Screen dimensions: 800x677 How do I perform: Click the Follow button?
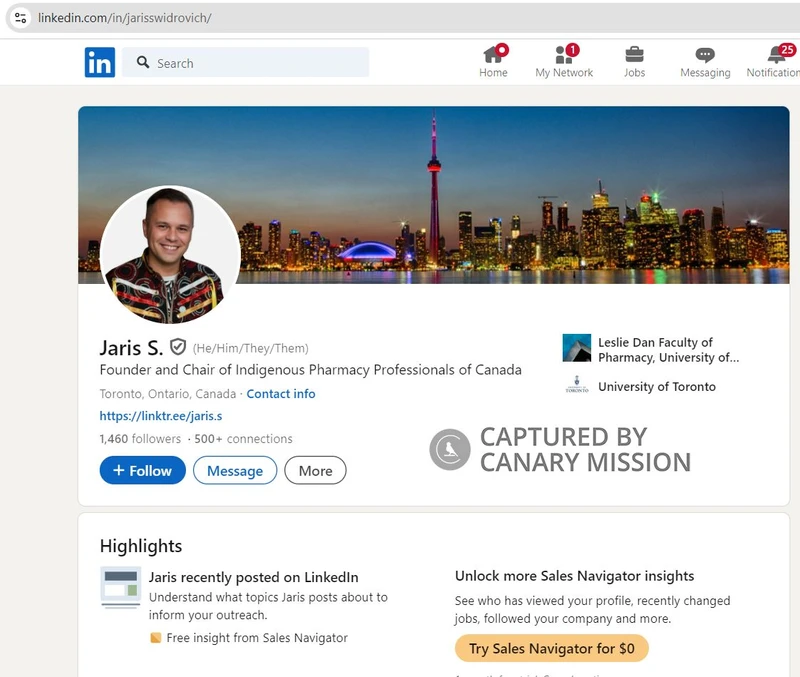click(x=142, y=470)
